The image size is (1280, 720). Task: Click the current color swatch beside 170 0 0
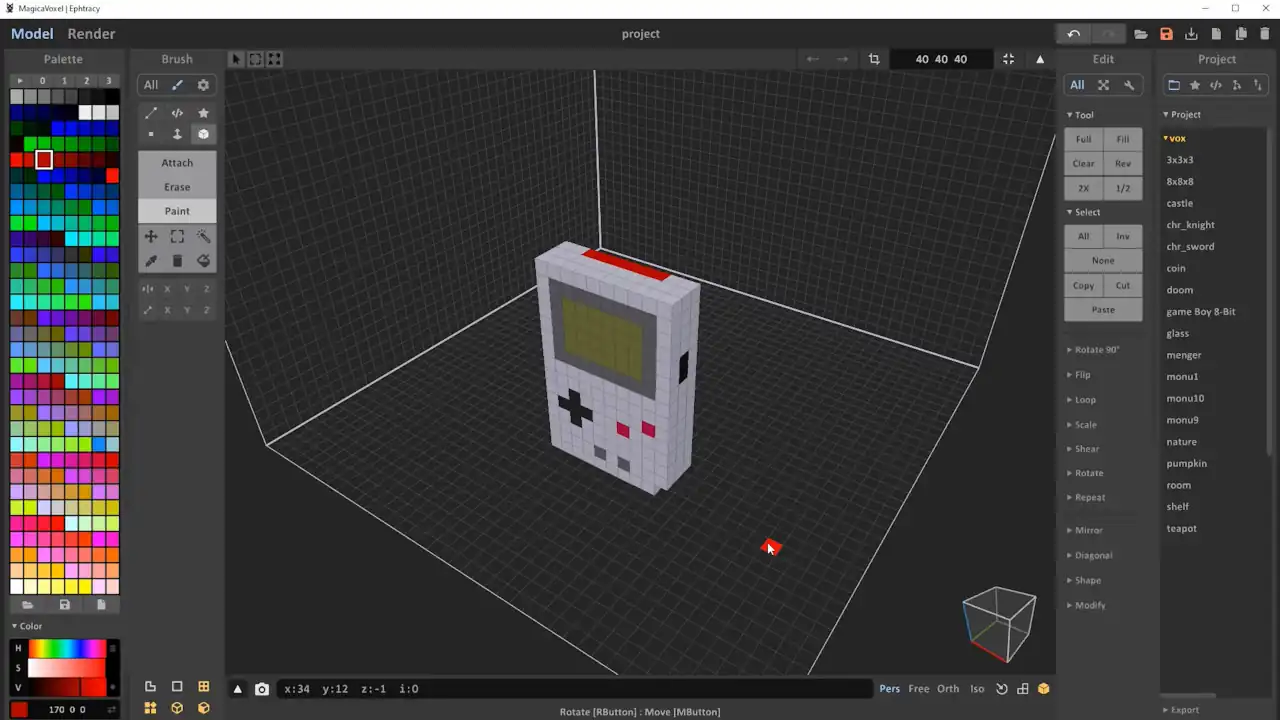click(19, 709)
